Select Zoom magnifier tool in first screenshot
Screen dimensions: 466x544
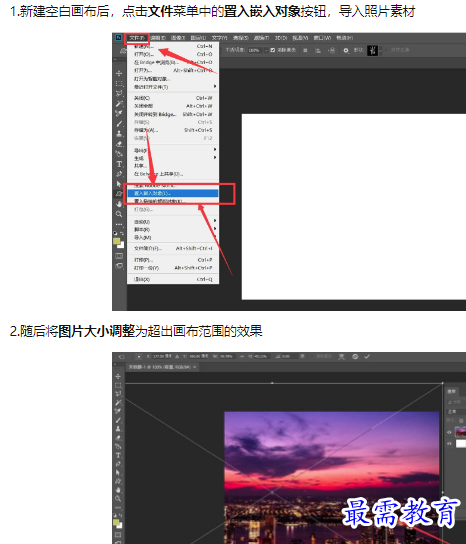pyautogui.click(x=119, y=214)
